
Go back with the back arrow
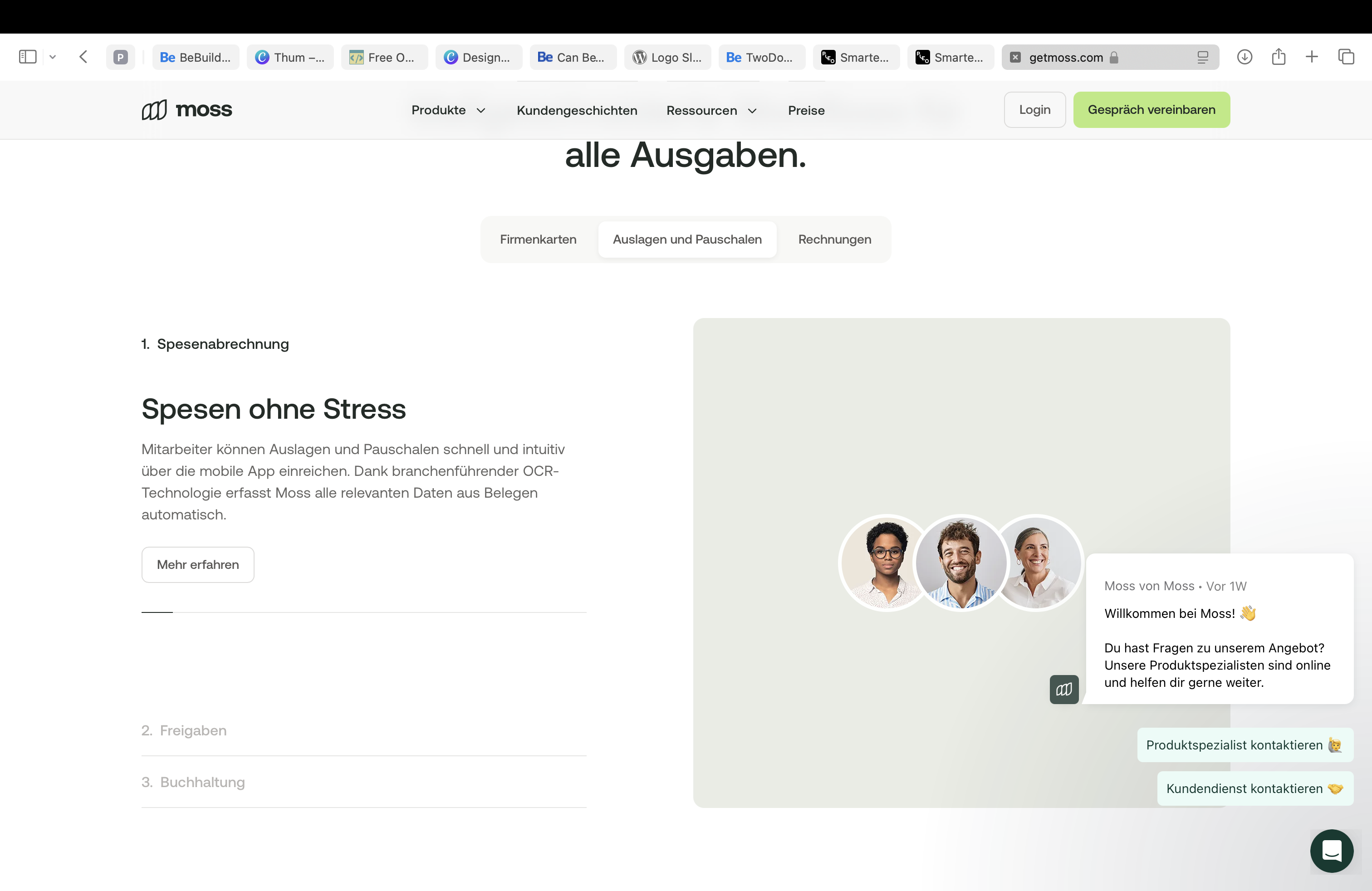pos(83,57)
